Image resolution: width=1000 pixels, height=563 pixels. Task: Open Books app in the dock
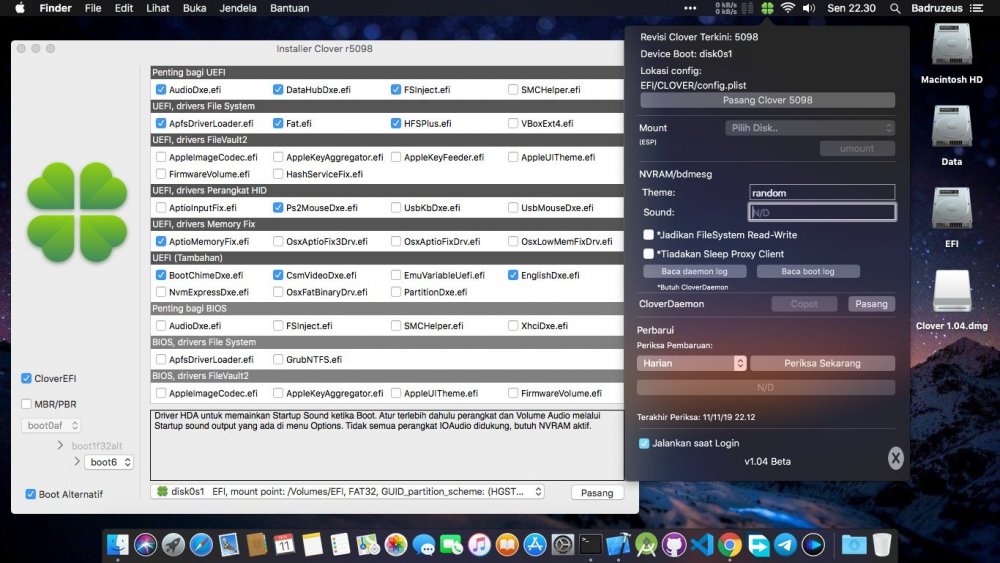507,545
